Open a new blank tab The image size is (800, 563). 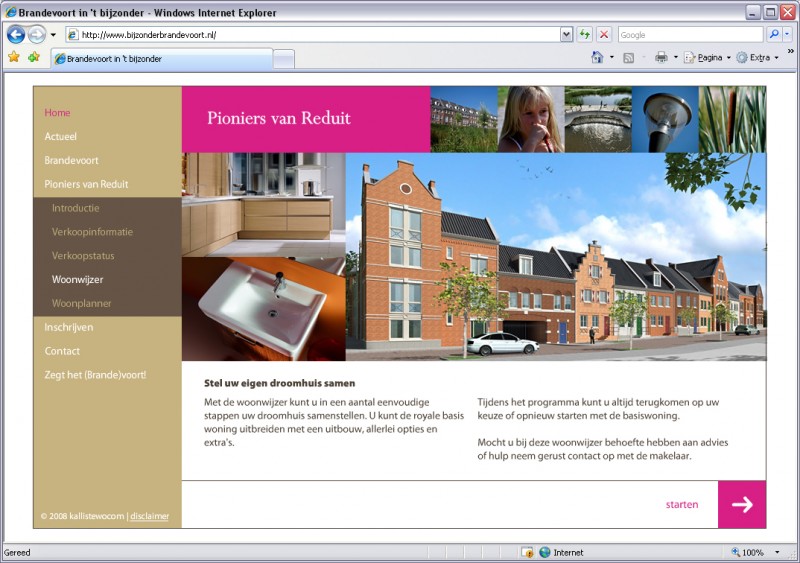[284, 59]
